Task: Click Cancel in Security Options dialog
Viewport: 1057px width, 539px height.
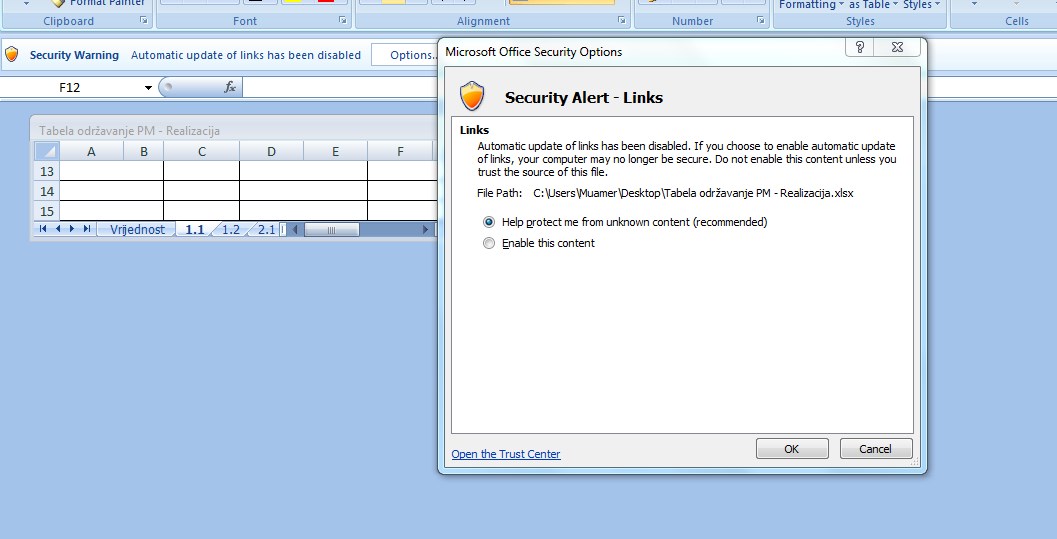Action: click(876, 449)
